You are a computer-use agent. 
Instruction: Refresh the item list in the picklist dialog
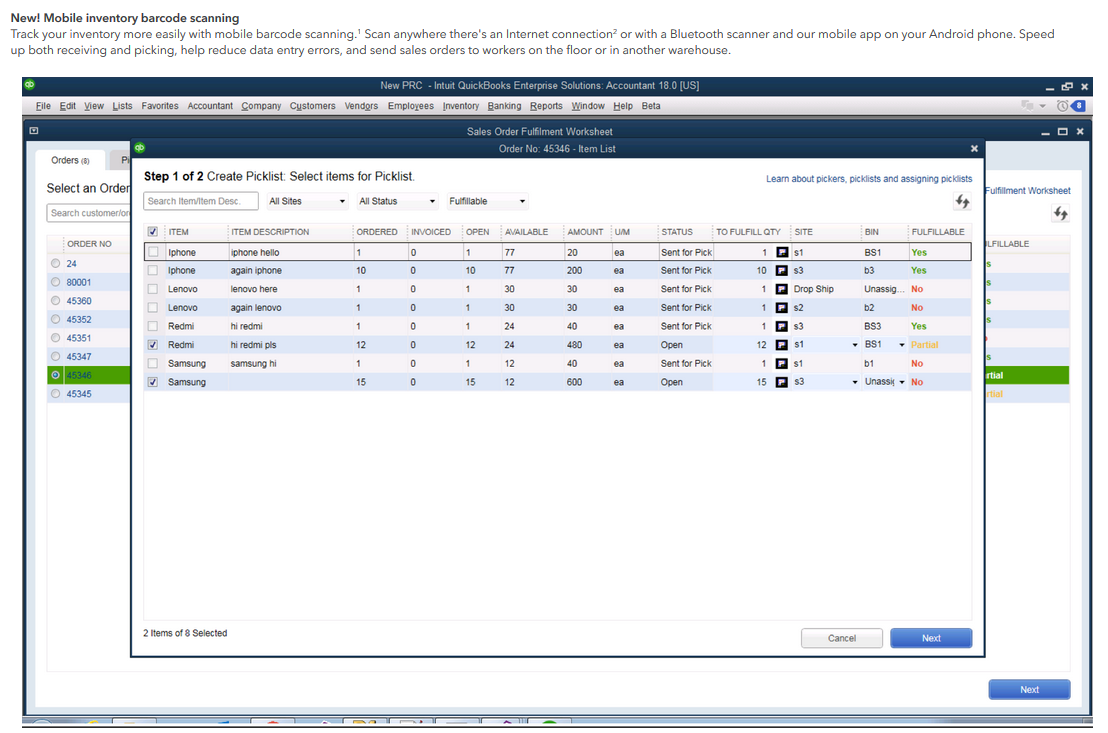[x=962, y=201]
